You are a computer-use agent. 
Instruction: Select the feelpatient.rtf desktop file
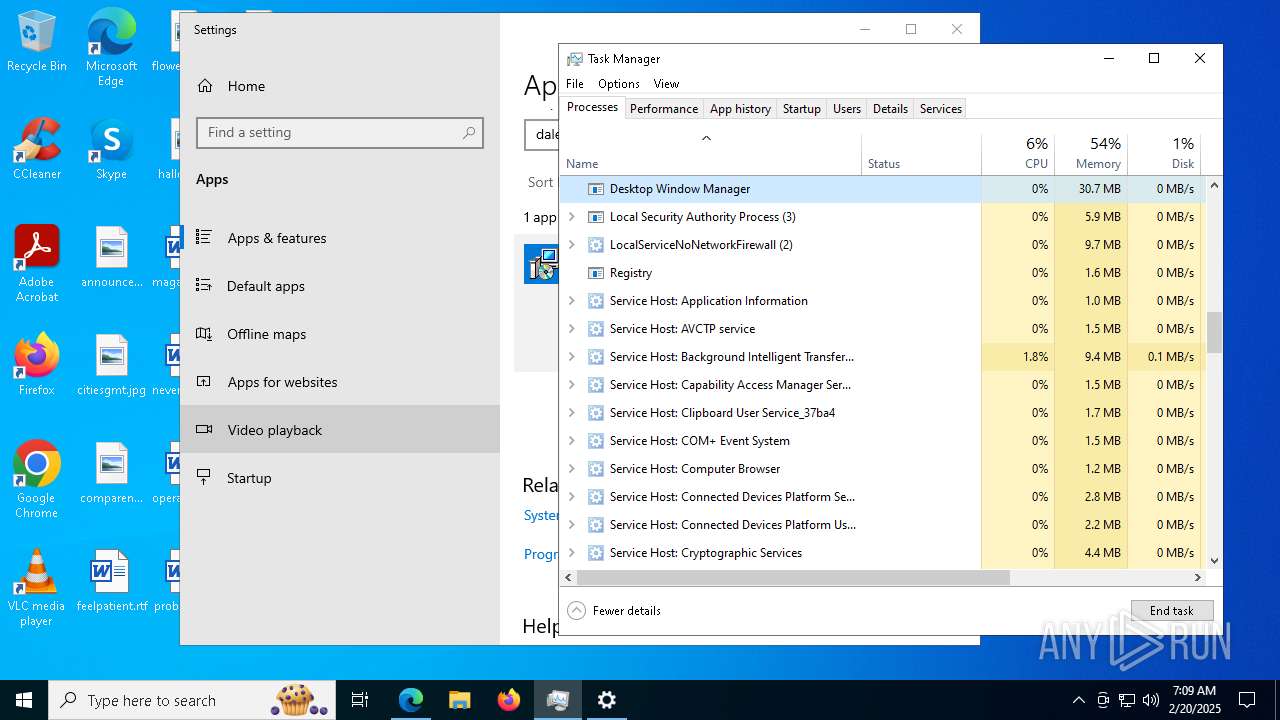coord(111,580)
